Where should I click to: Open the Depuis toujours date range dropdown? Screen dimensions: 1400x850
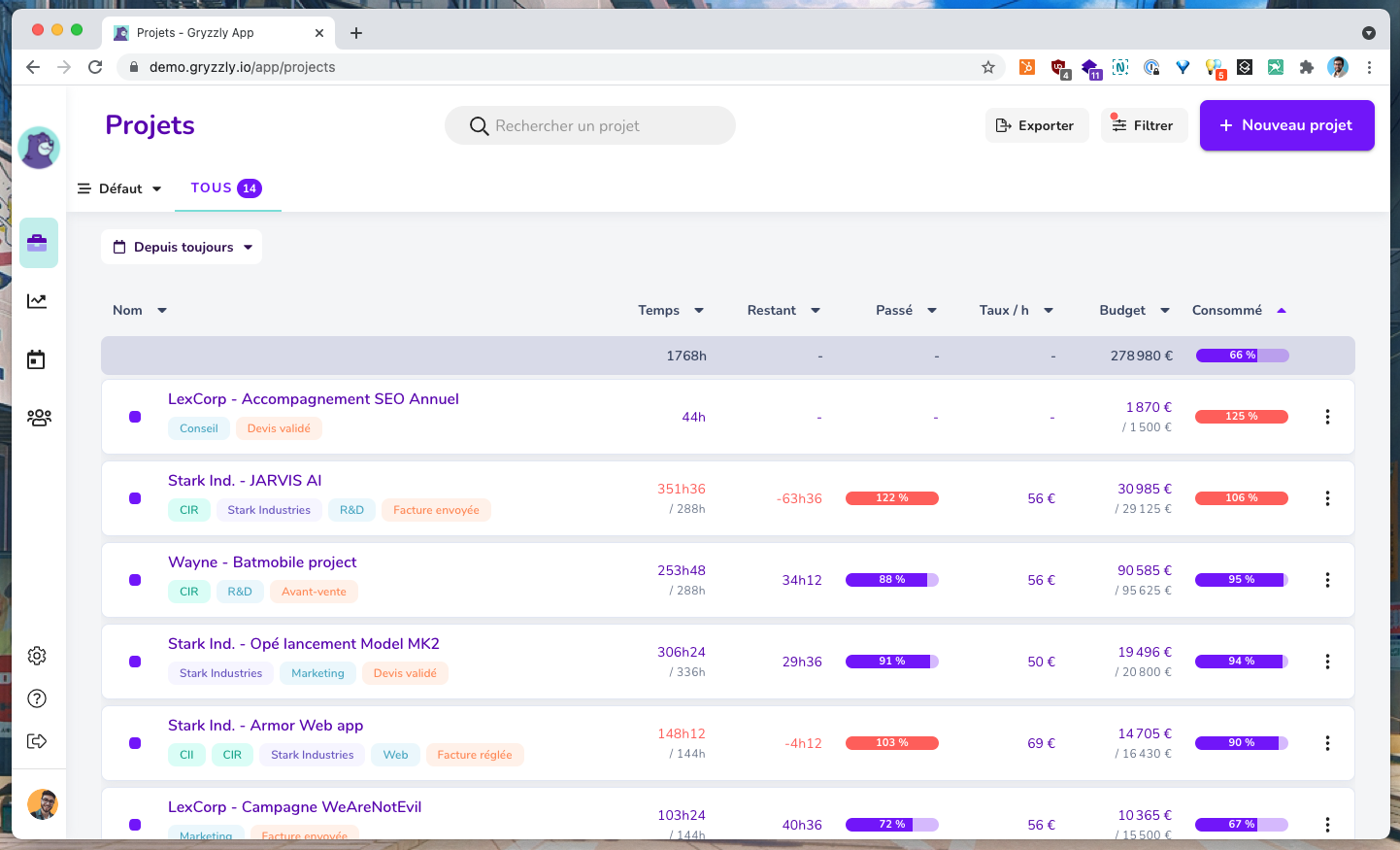(182, 247)
